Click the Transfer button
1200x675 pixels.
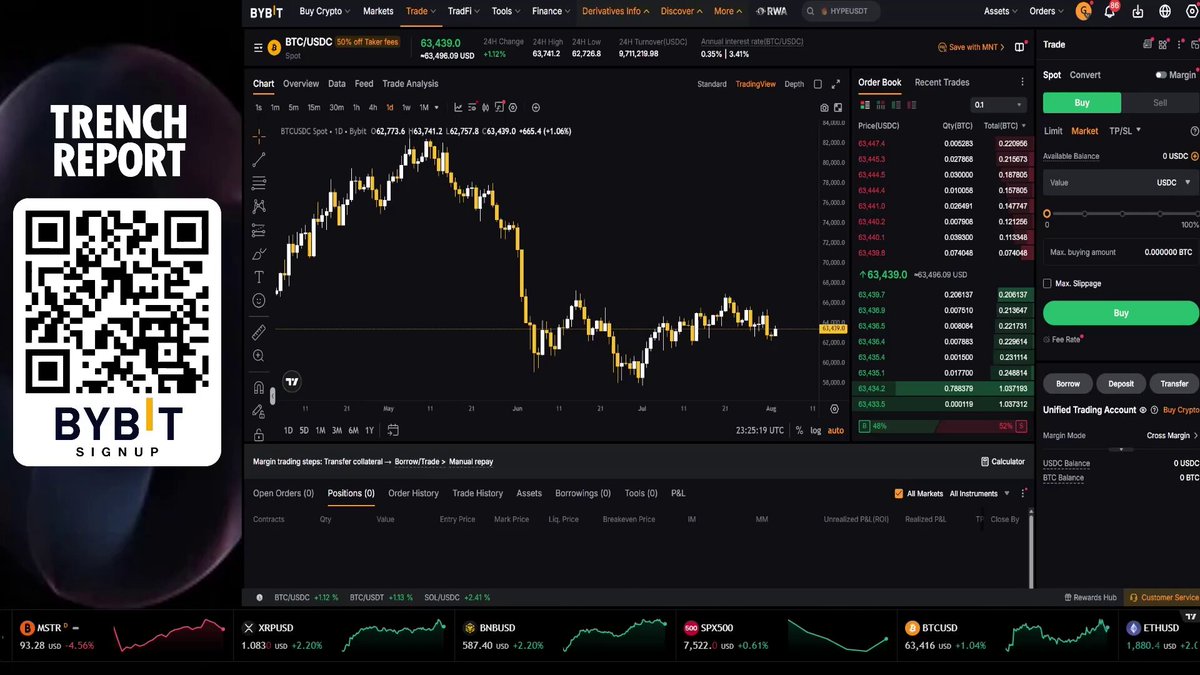(x=1174, y=383)
